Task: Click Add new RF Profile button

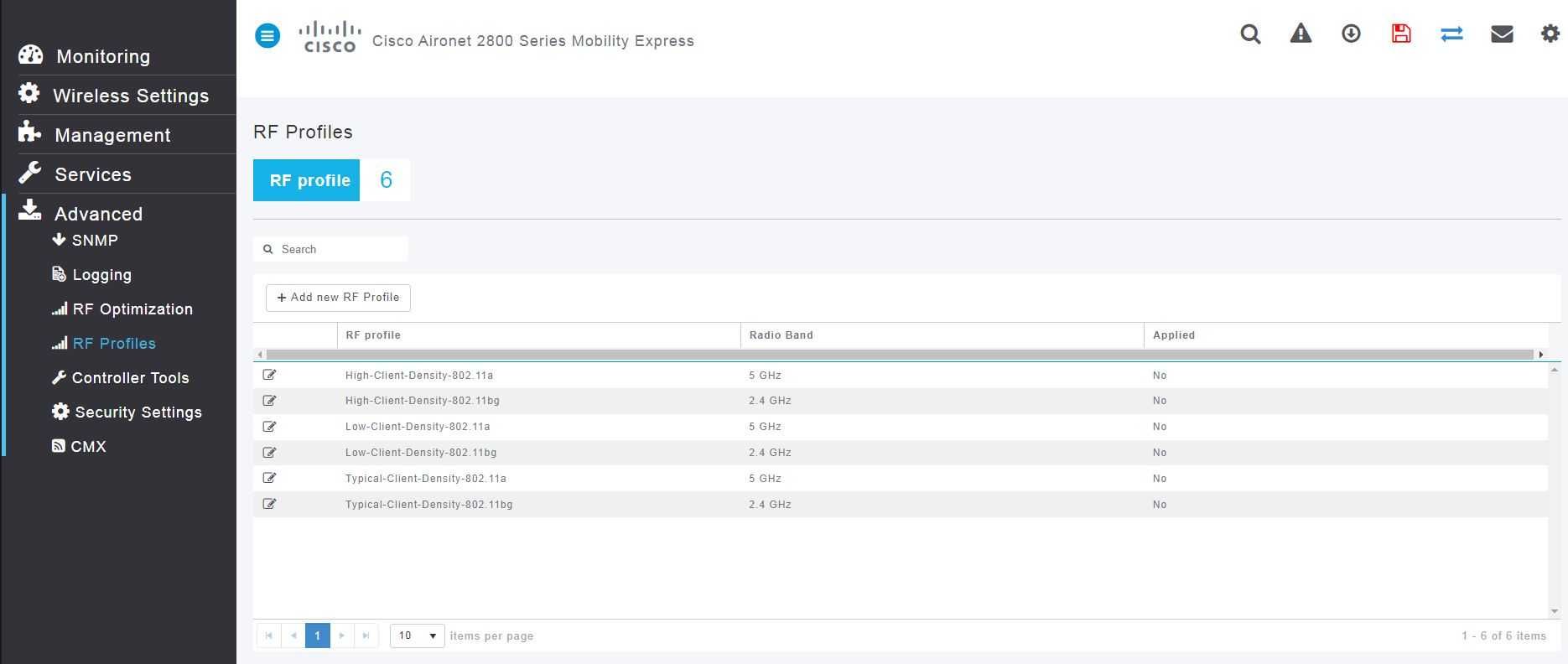Action: 338,298
